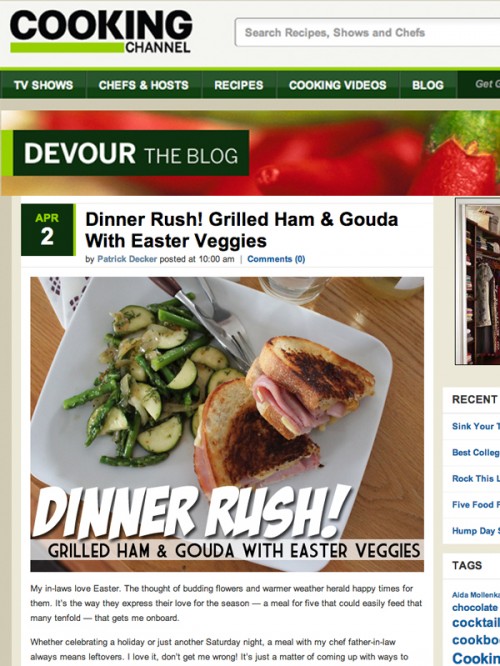This screenshot has width=500, height=666.
Task: Open the Hump Day recent post
Action: click(x=473, y=531)
